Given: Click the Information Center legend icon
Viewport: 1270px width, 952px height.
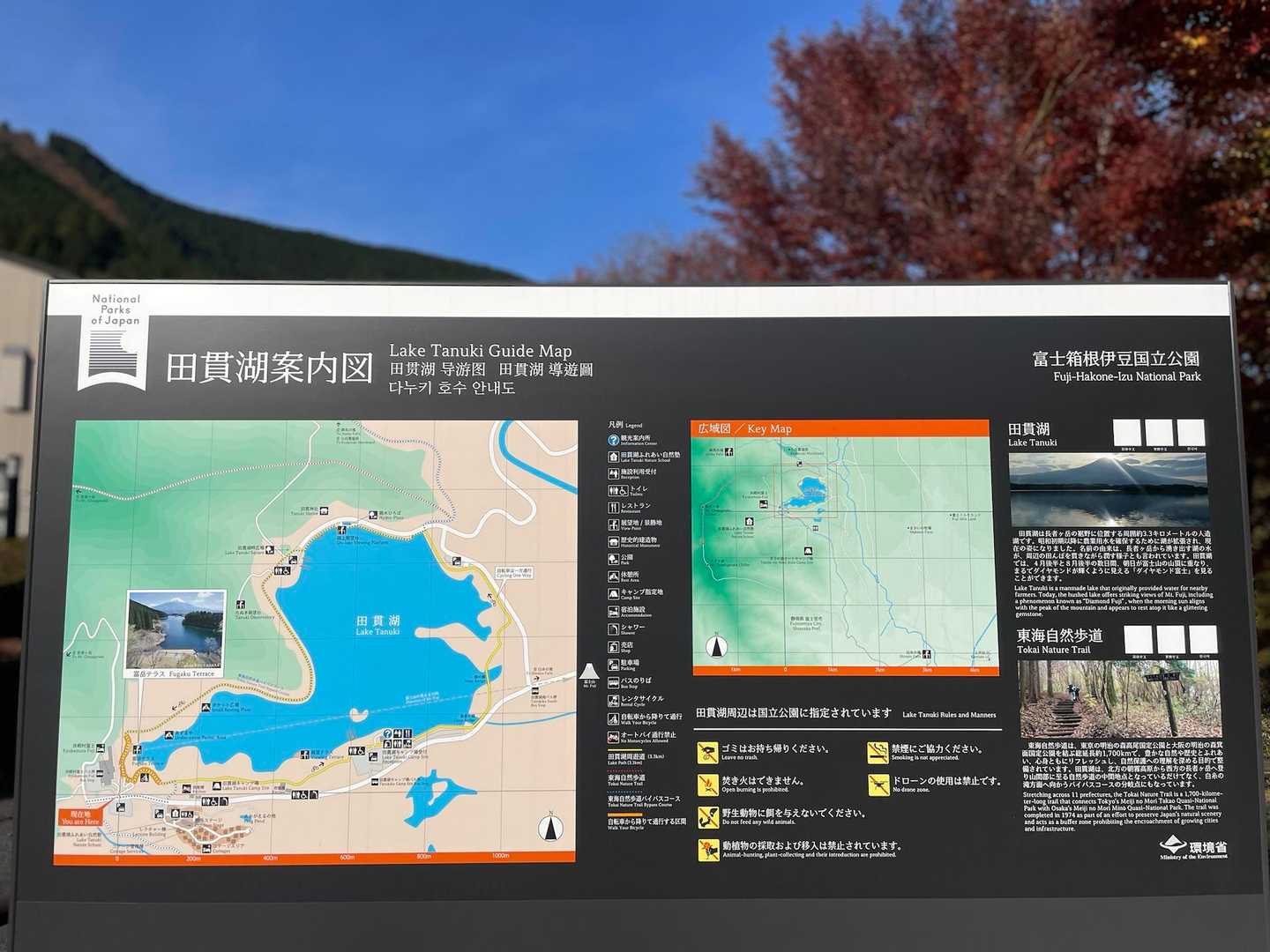Looking at the screenshot, I should coord(613,440).
